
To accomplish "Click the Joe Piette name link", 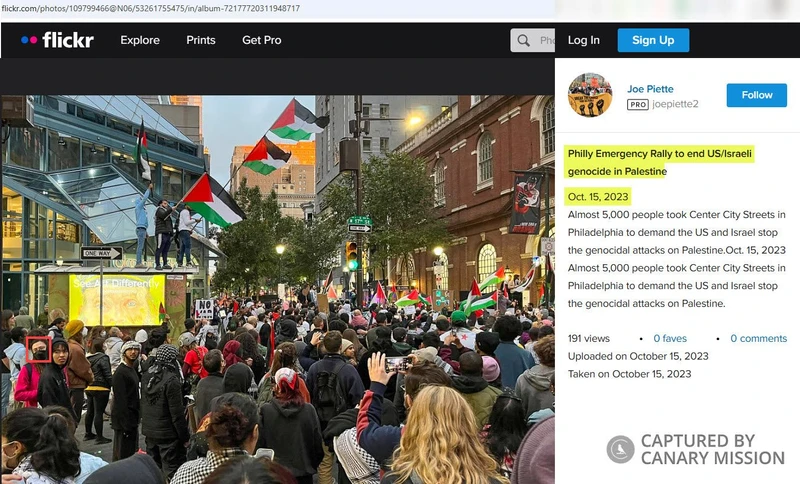I will point(650,89).
